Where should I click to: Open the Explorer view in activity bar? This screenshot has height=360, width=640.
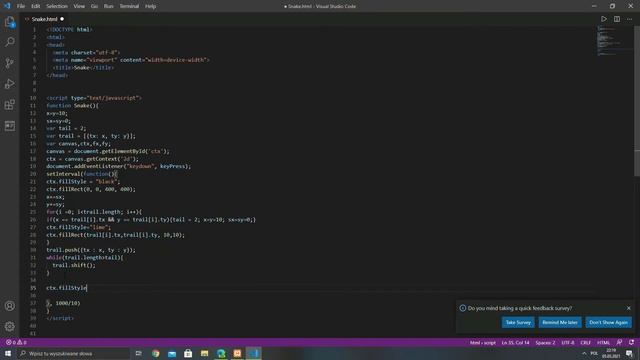click(x=10, y=22)
